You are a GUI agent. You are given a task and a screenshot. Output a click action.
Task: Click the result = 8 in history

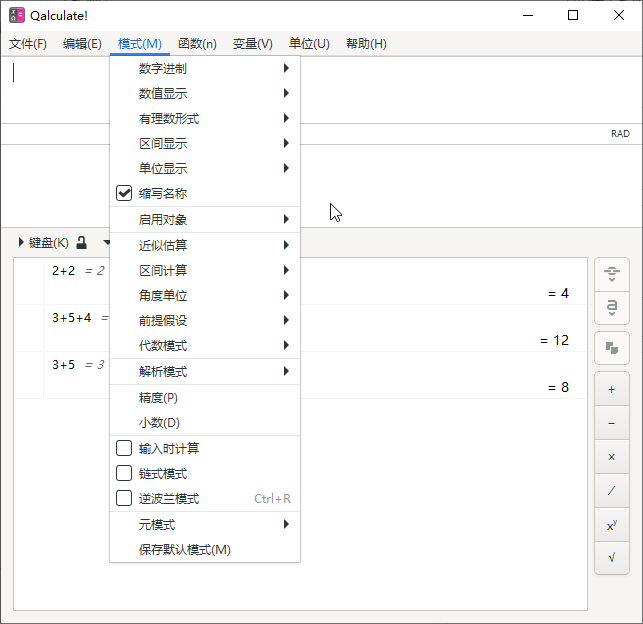click(x=558, y=387)
